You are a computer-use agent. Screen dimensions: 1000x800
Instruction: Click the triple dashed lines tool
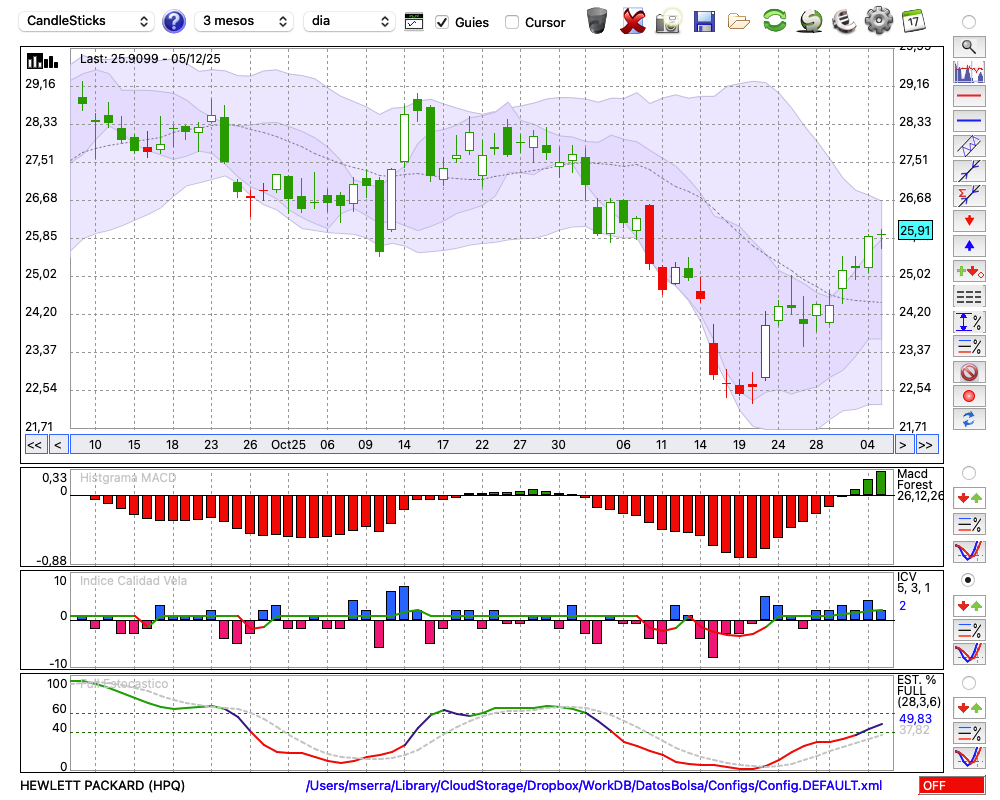point(969,296)
